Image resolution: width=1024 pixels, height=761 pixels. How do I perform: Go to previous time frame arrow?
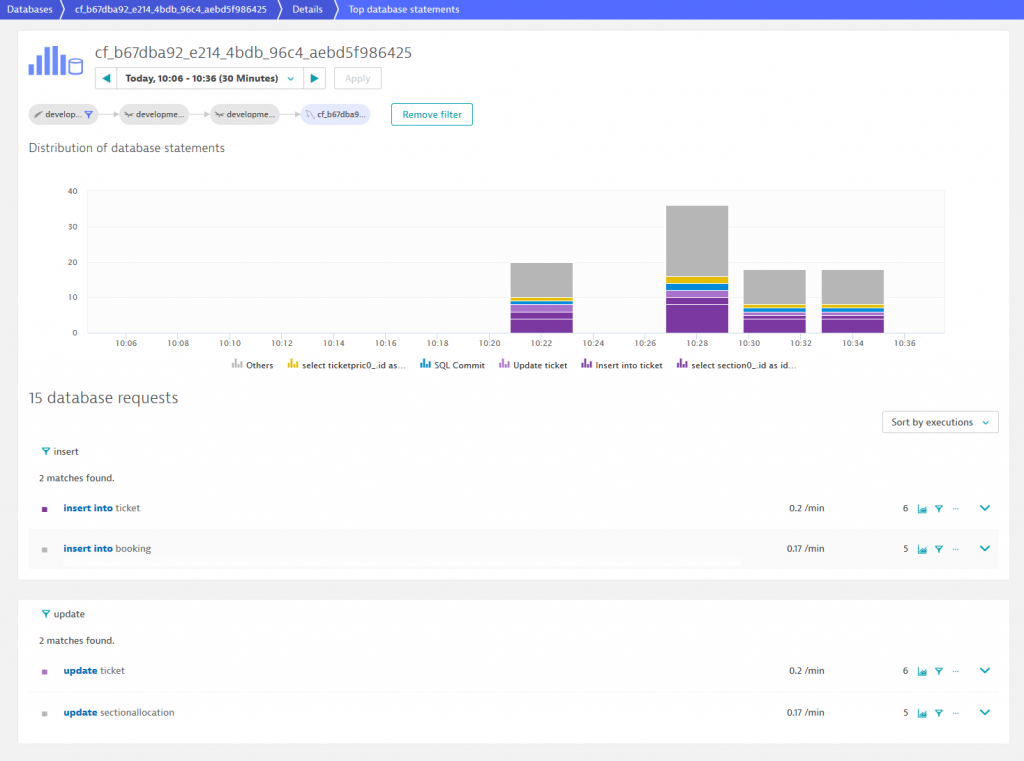pyautogui.click(x=106, y=78)
